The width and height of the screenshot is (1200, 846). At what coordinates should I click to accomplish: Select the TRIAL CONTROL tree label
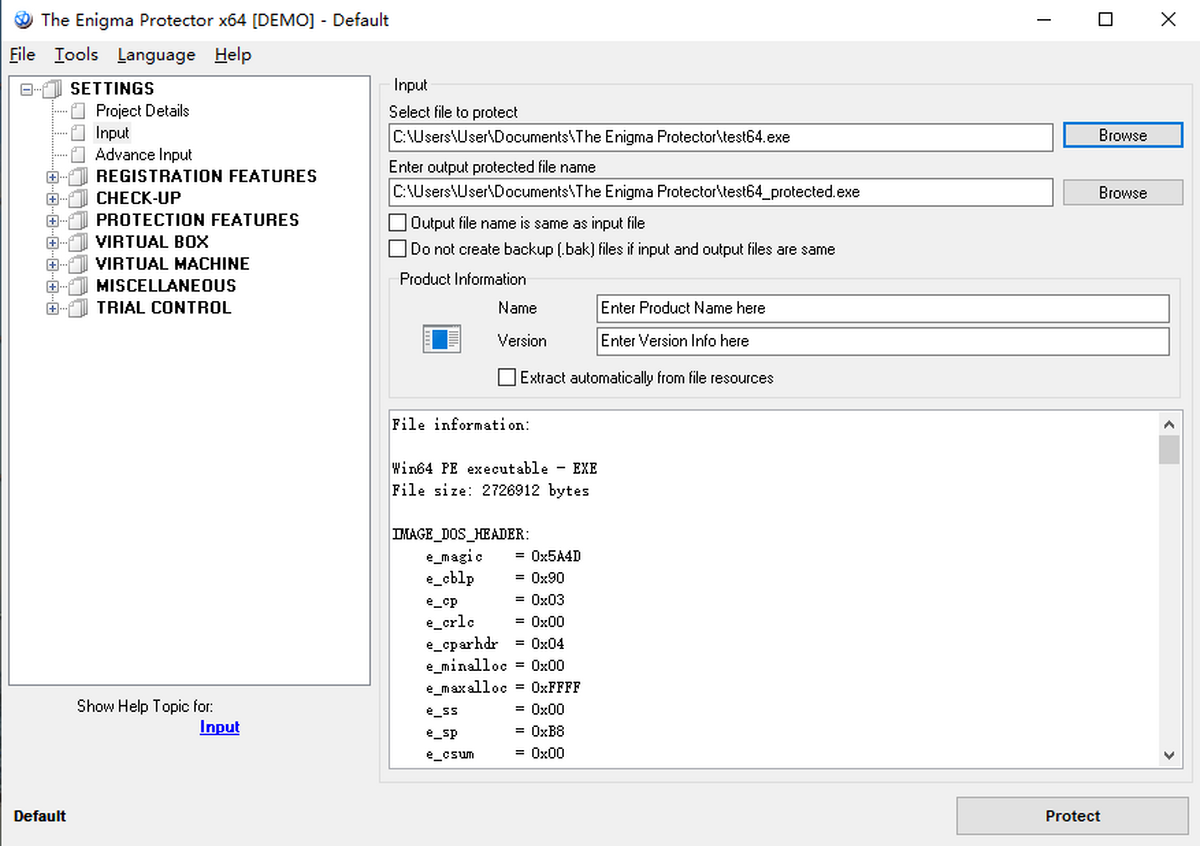[x=163, y=309]
